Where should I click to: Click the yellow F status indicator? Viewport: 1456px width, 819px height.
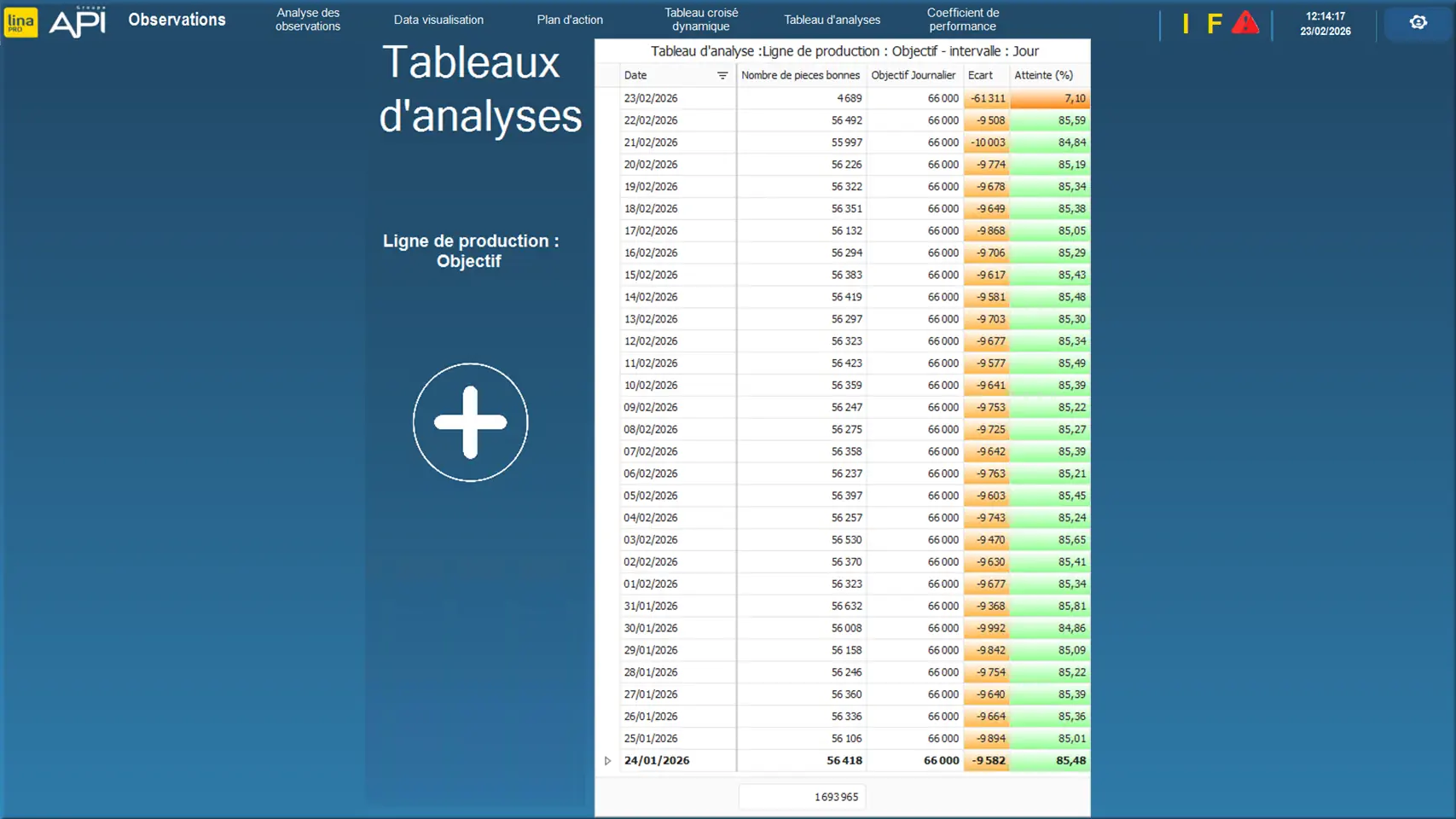pyautogui.click(x=1214, y=24)
